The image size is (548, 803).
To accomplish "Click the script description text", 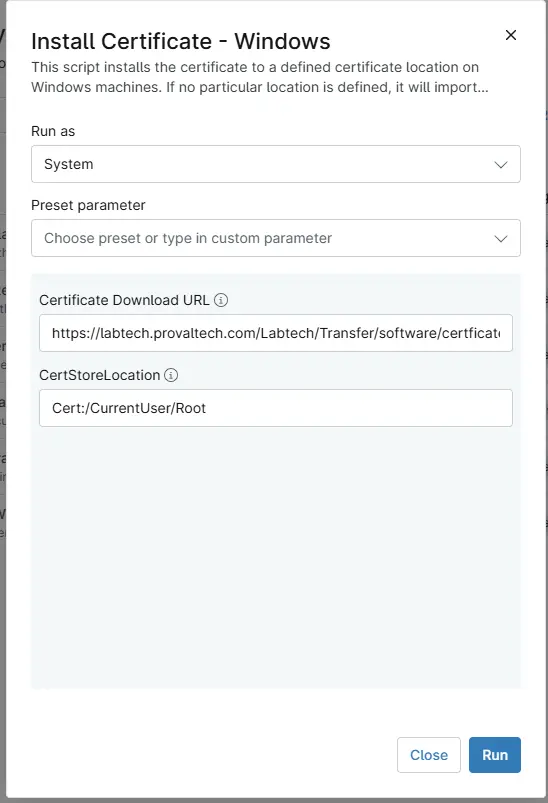I will (x=260, y=77).
